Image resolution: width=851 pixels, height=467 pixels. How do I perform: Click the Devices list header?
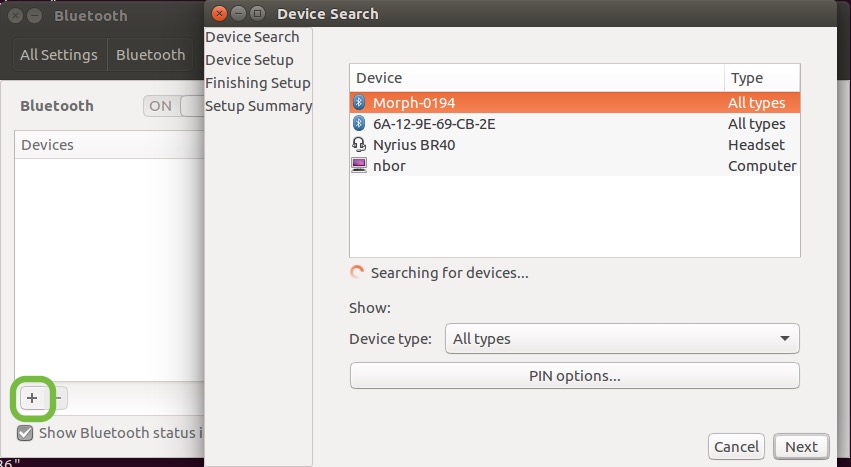[109, 144]
